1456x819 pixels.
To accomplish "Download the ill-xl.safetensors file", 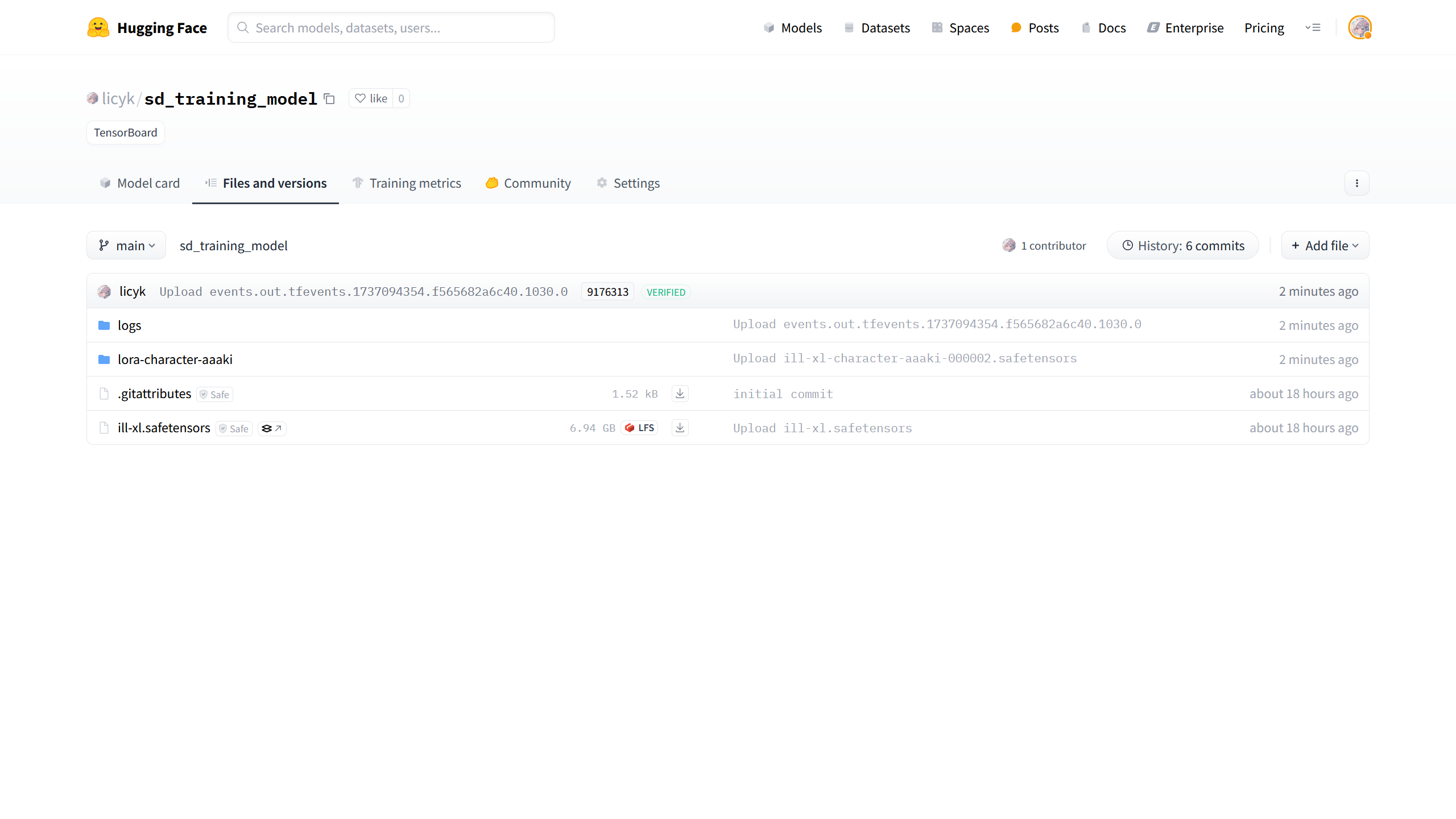I will pos(680,428).
